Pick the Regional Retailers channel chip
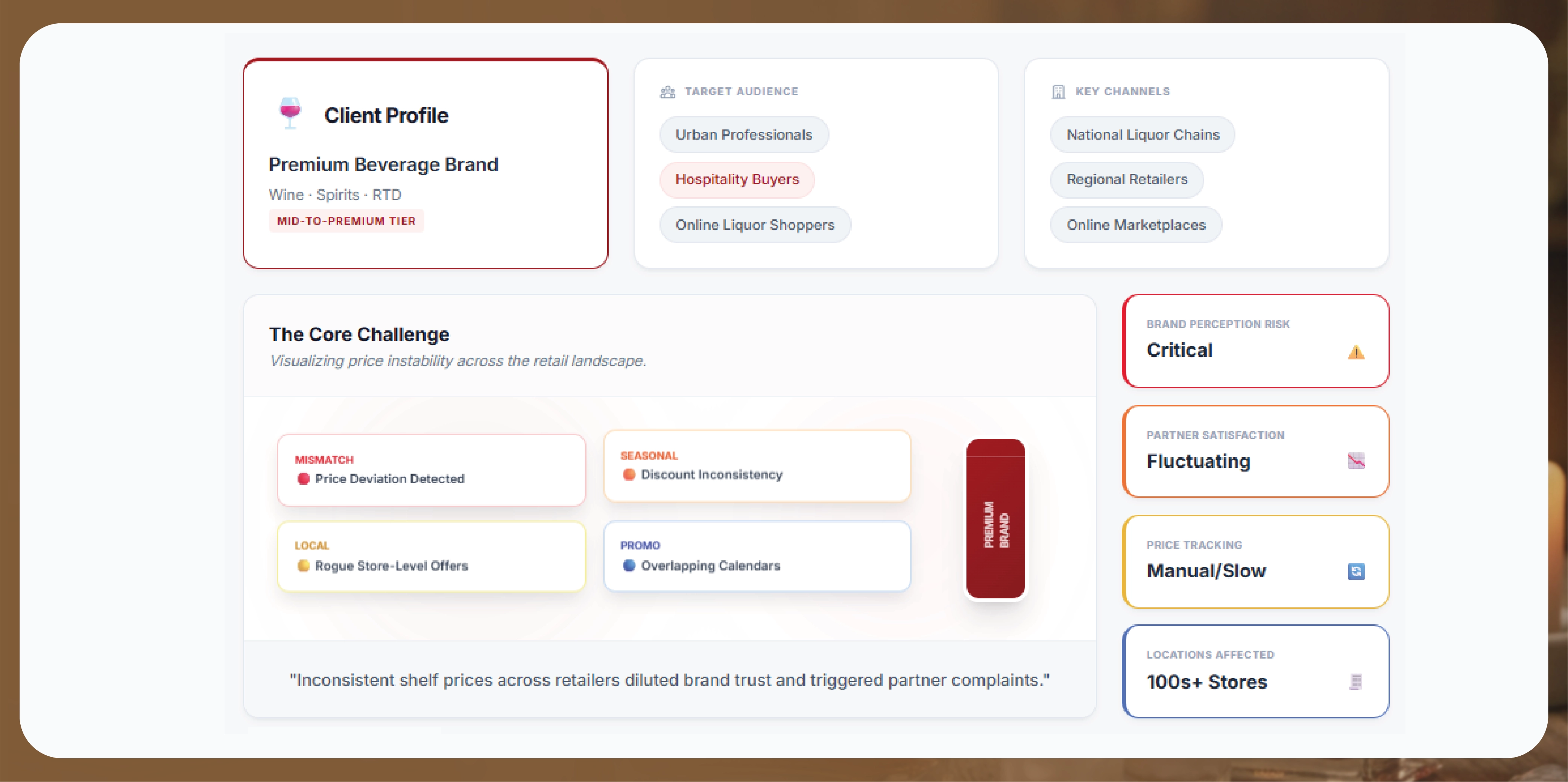The image size is (1568, 782). 1127,180
